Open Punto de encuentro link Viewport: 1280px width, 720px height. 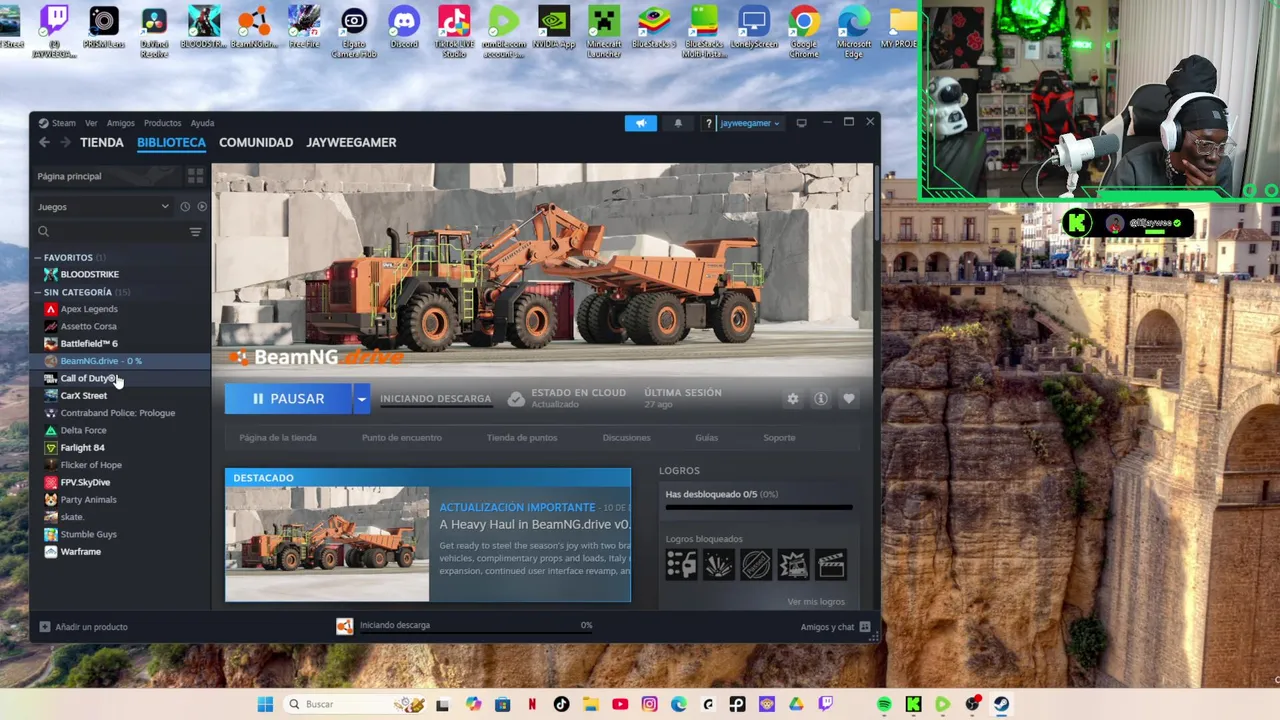(401, 438)
